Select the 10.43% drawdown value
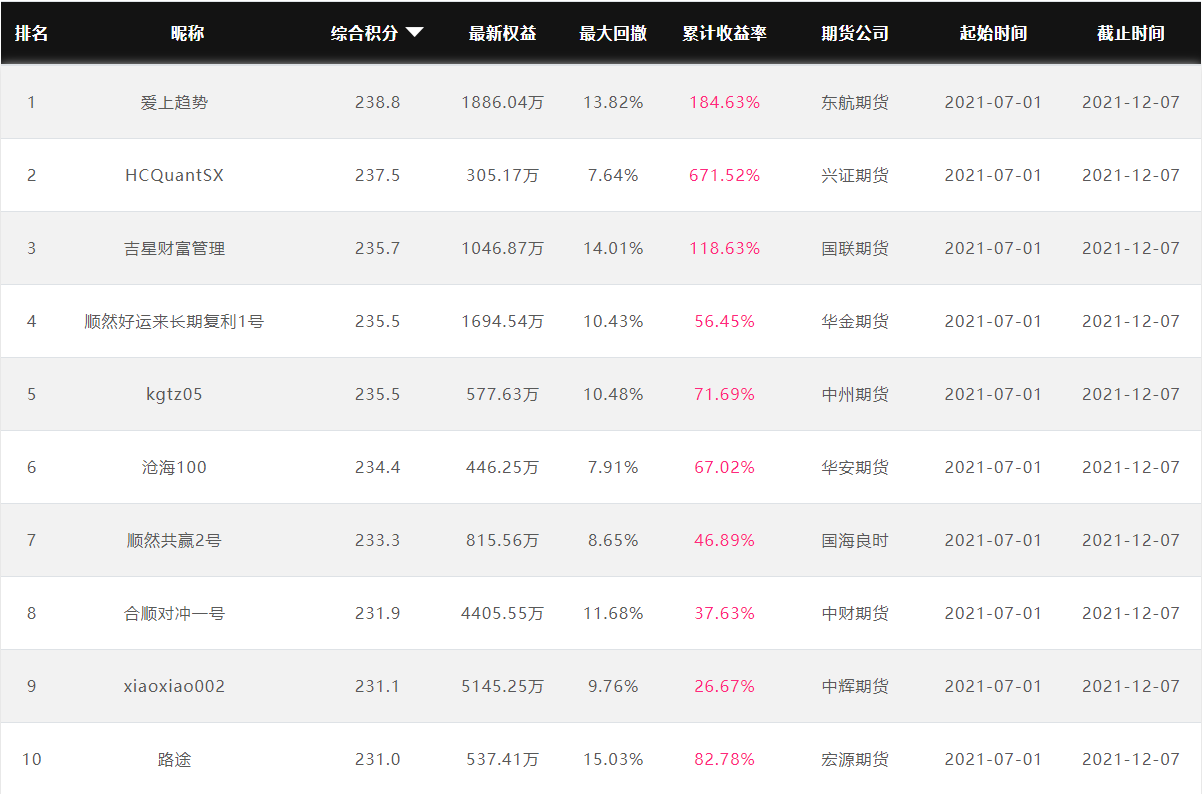This screenshot has width=1202, height=794. 613,321
